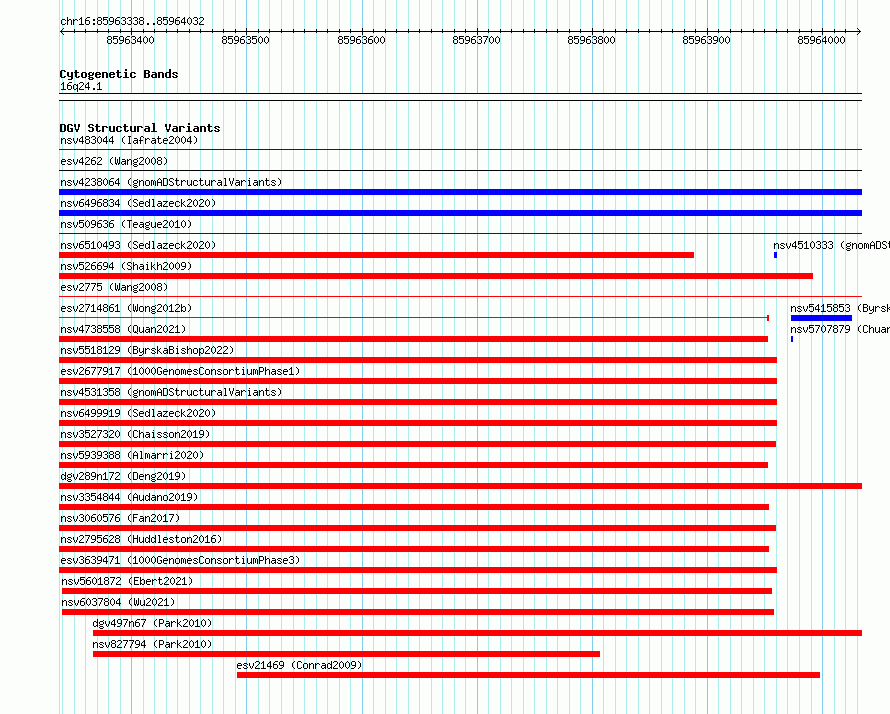
Task: Click ruler position 85963900
Action: 707,40
